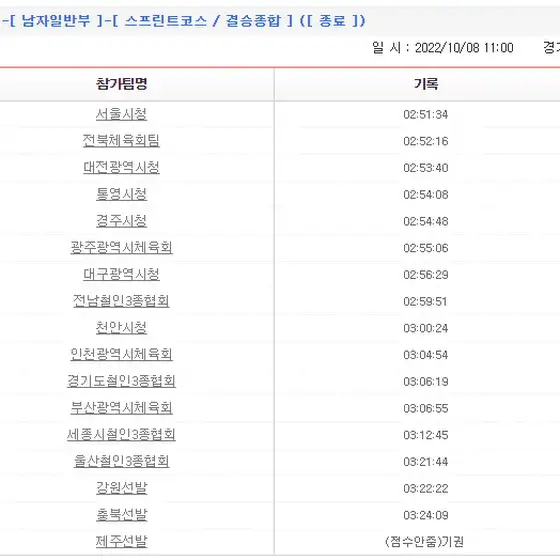The width and height of the screenshot is (560, 560).
Task: Click the 천안시청 team link
Action: 121,328
